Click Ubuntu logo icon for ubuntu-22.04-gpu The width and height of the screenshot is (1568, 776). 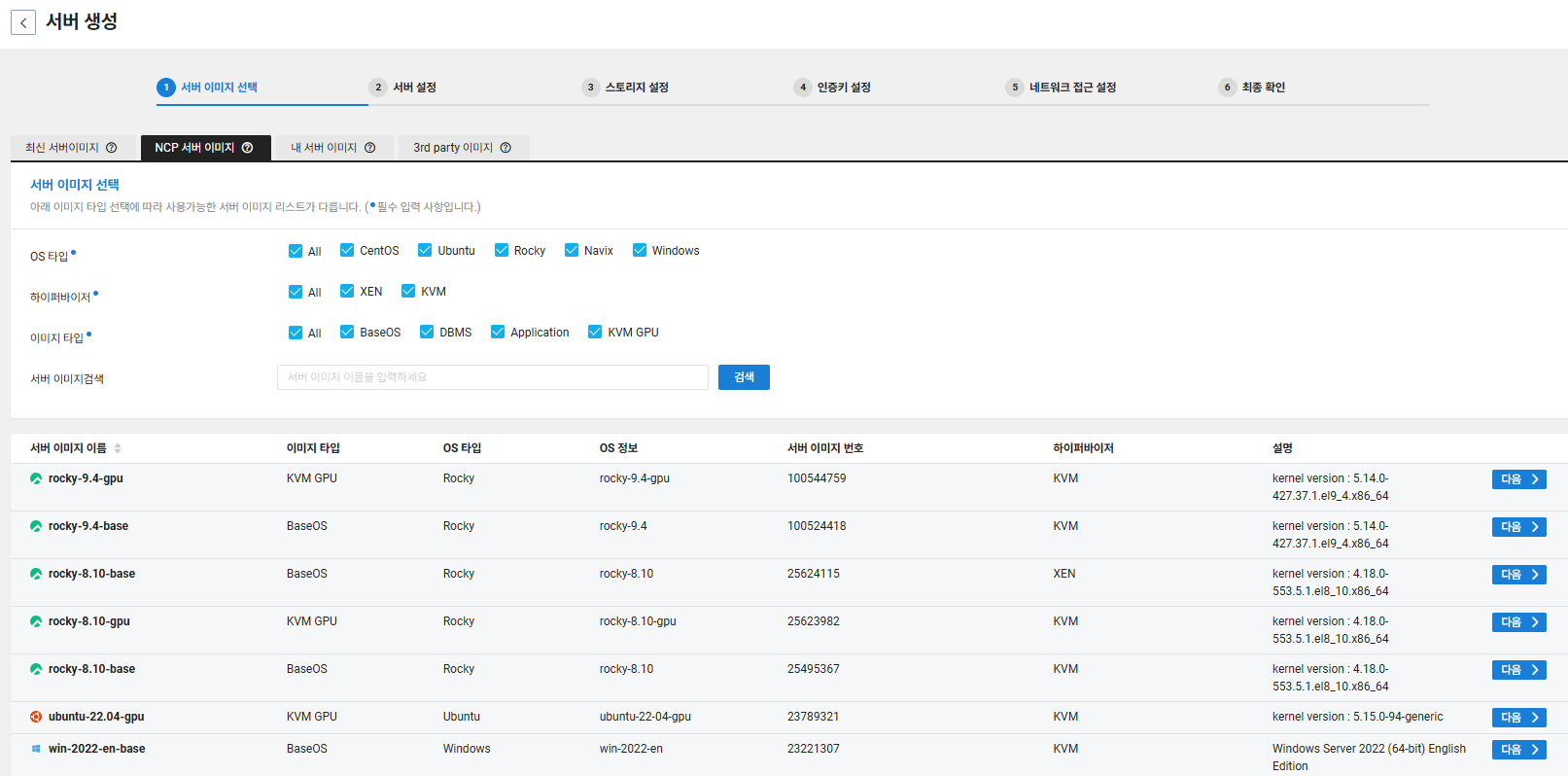36,717
